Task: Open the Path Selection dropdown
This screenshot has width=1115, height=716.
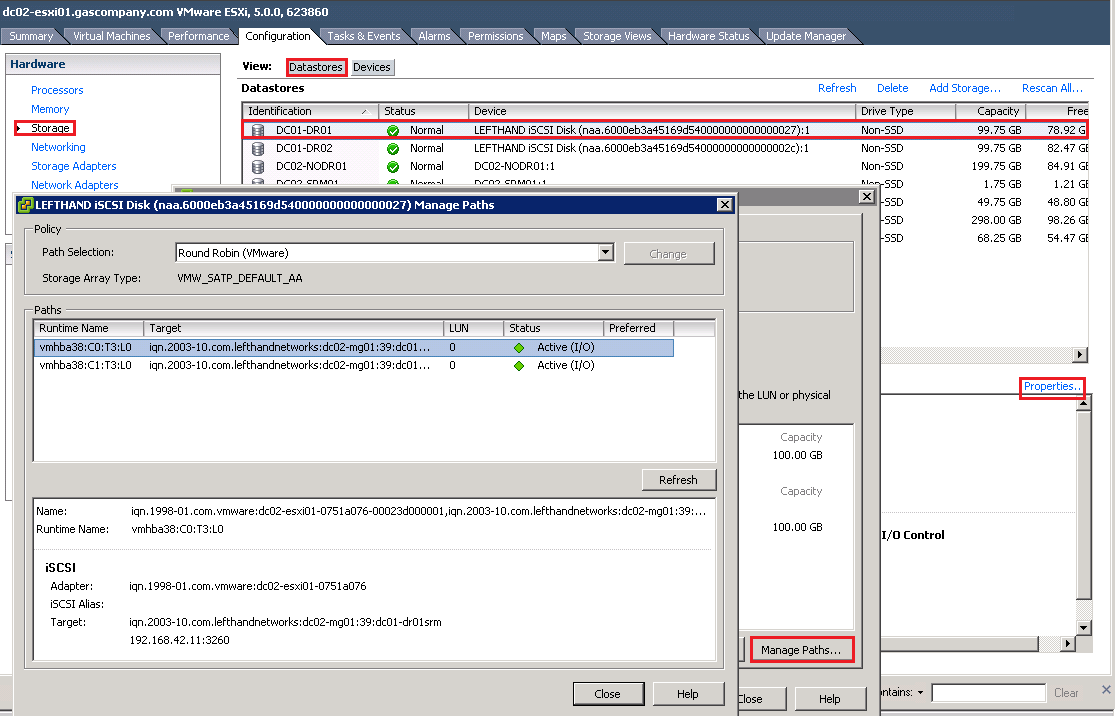Action: 605,253
